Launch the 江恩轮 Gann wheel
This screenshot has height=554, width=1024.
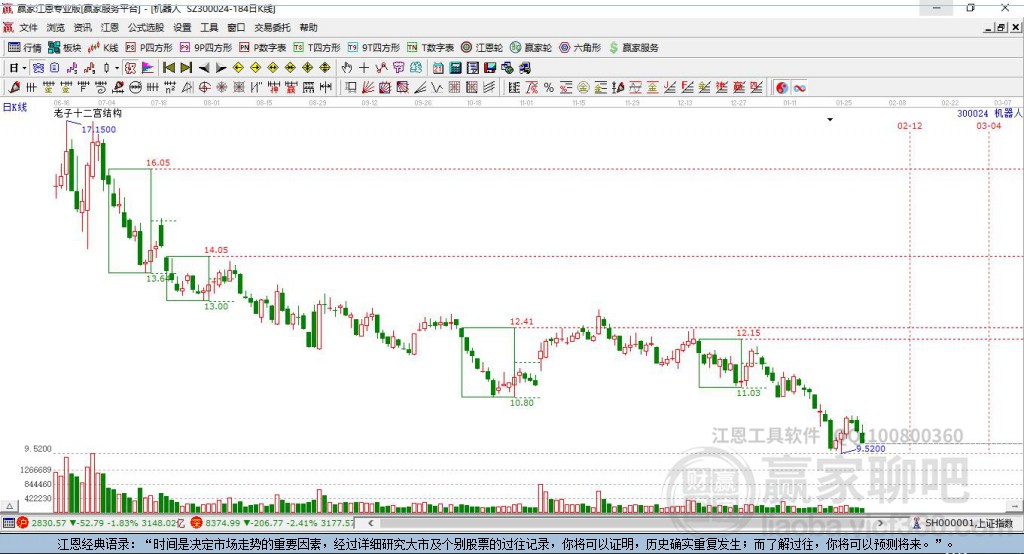tap(481, 48)
